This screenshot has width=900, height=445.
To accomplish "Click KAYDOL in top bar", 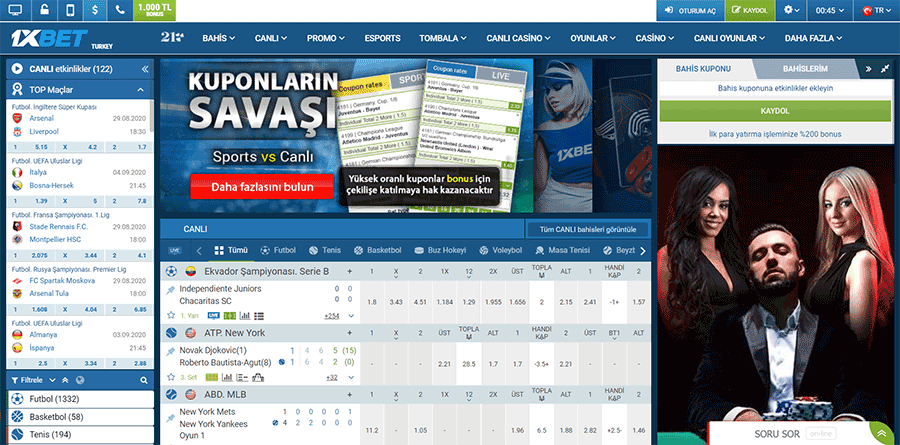I will [x=750, y=10].
